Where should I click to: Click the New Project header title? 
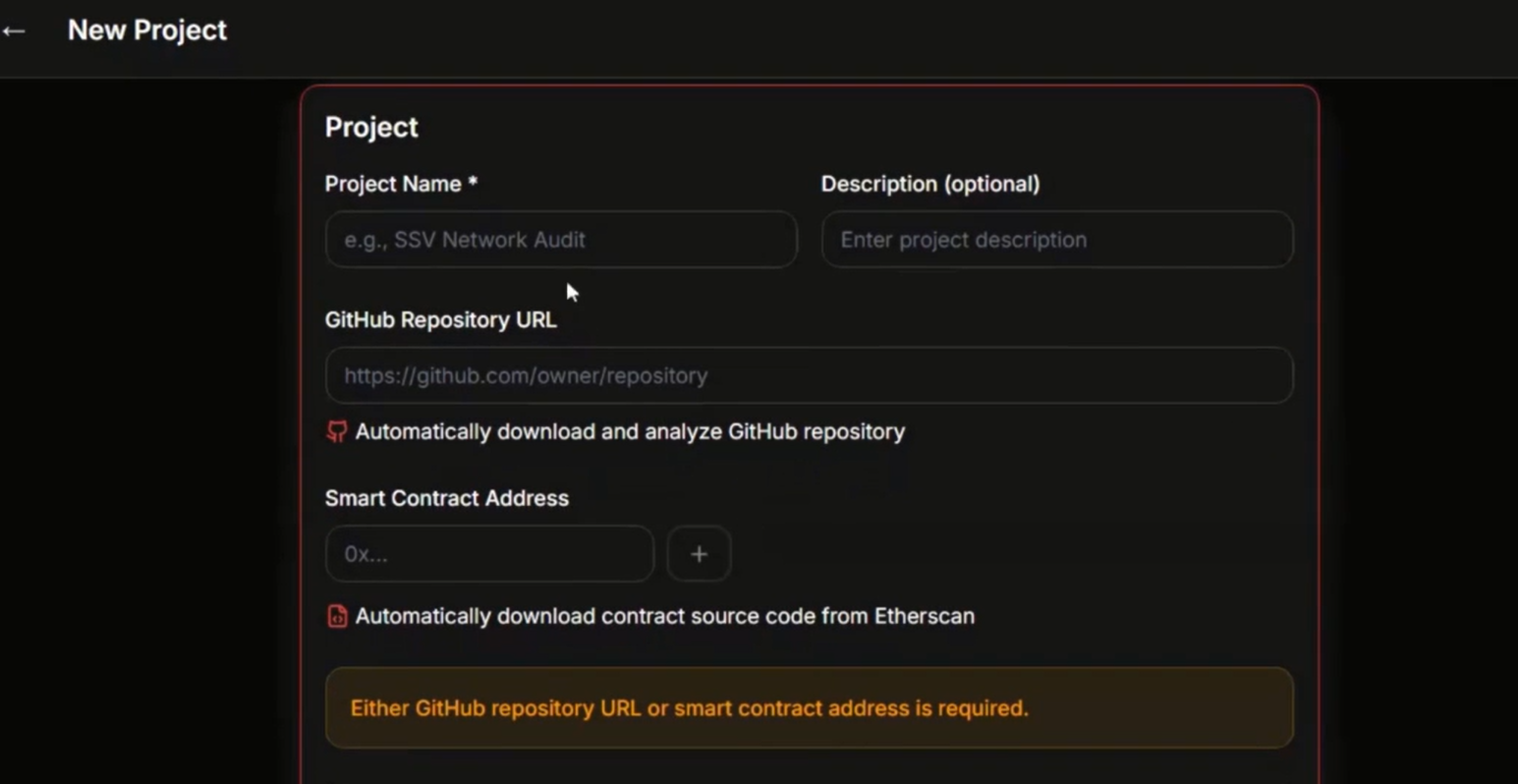coord(146,30)
